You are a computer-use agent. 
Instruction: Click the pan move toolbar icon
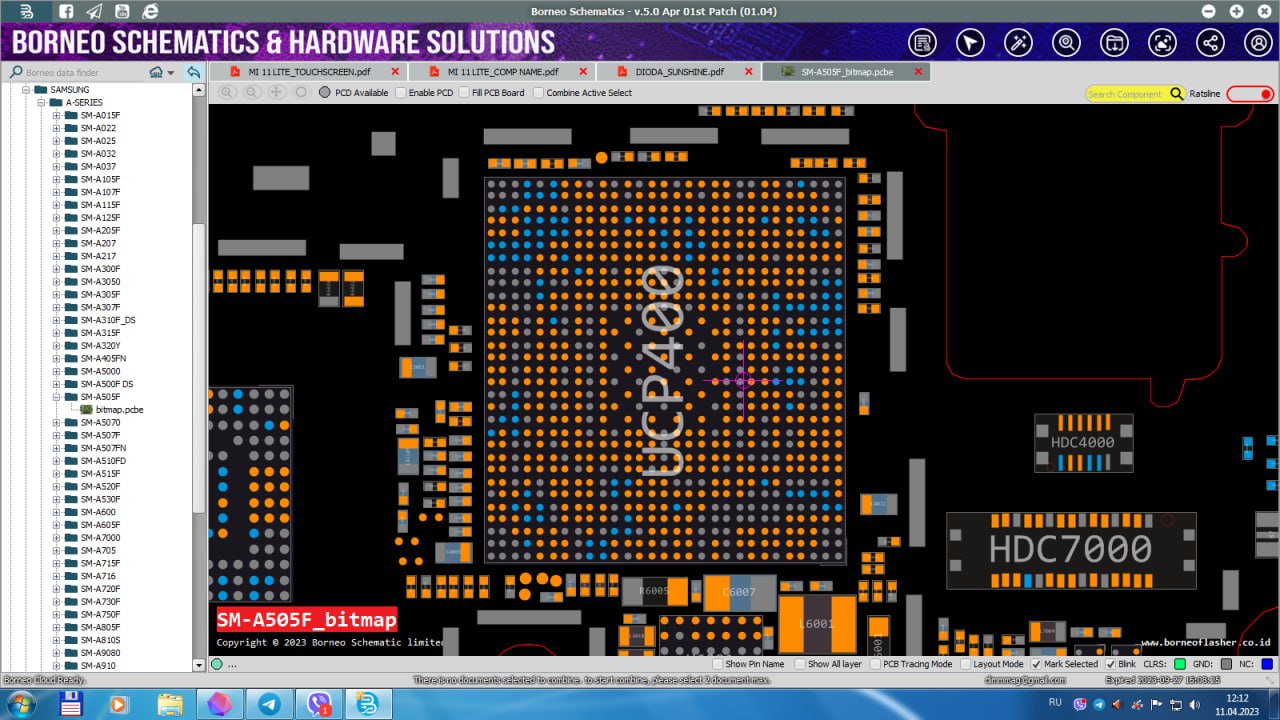click(x=276, y=92)
